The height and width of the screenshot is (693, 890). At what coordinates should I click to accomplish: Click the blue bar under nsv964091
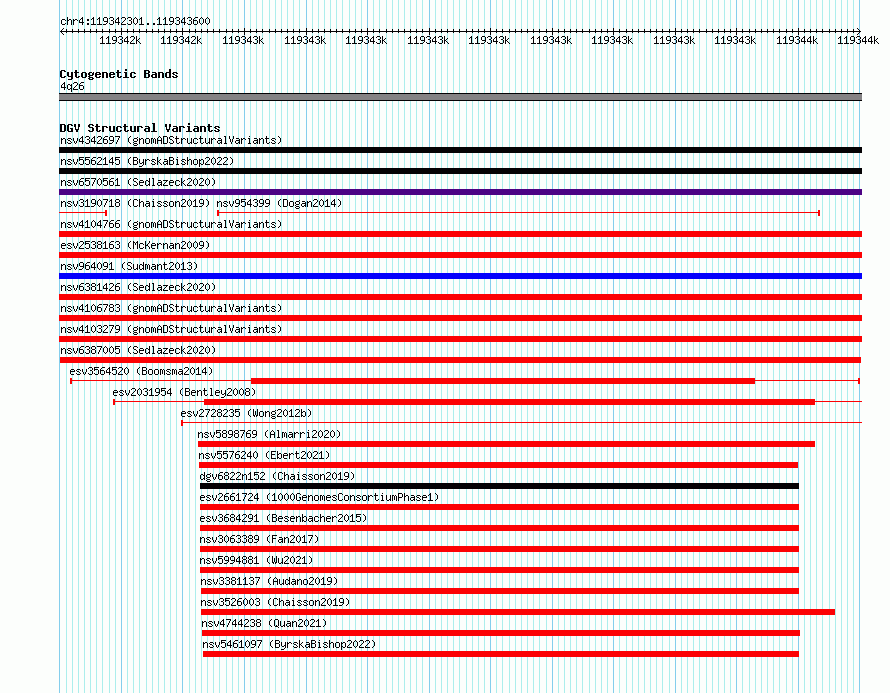pyautogui.click(x=460, y=276)
